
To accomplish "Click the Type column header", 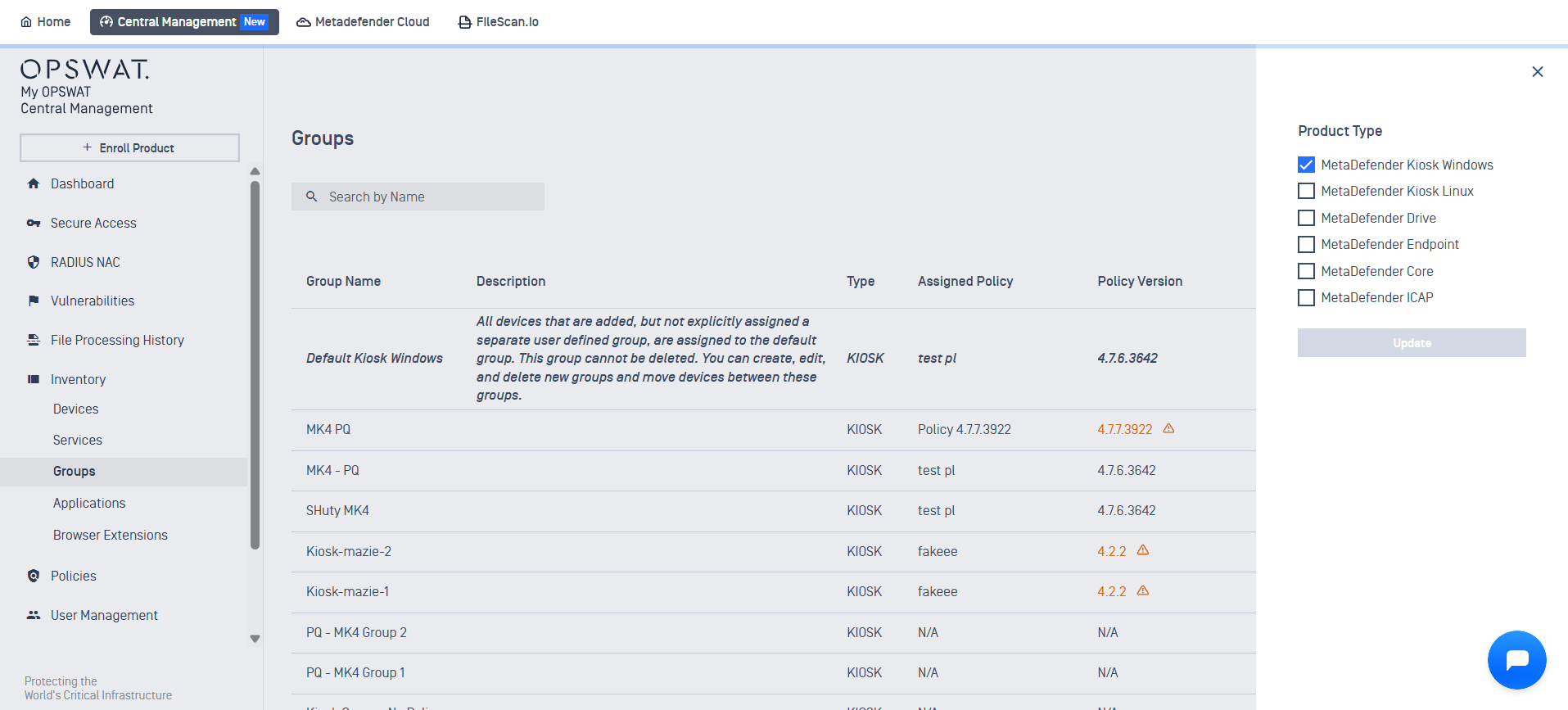I will [861, 281].
